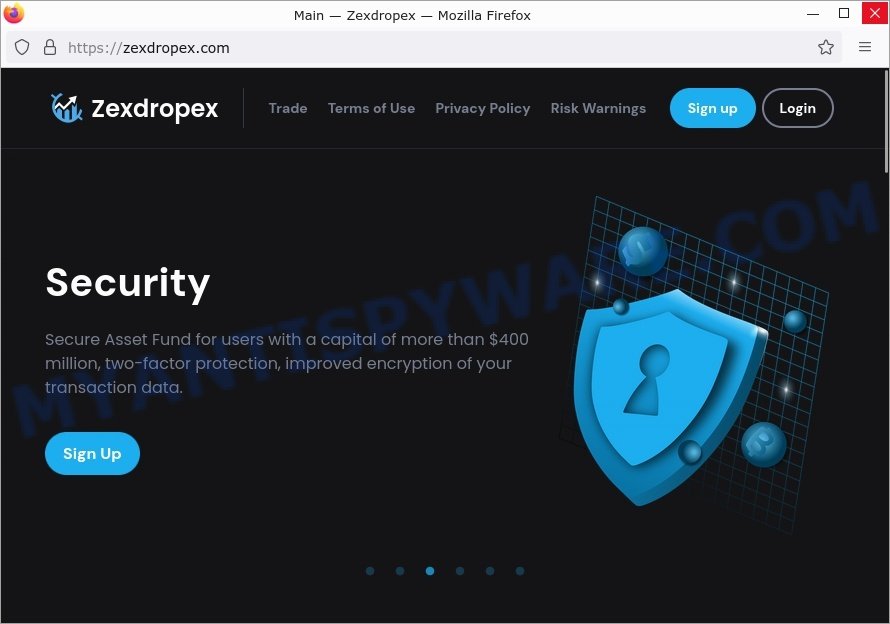The width and height of the screenshot is (890, 624).
Task: Bookmark this page with the star icon
Action: point(825,47)
